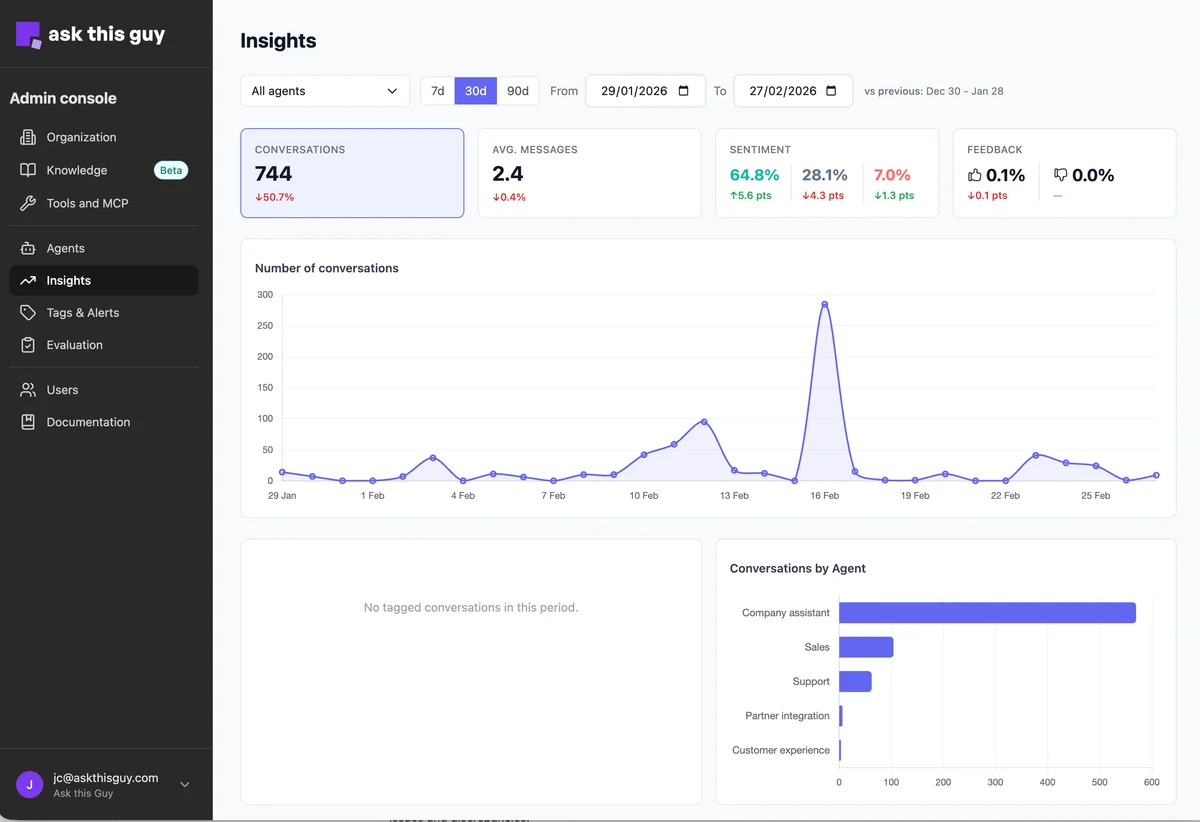Click the 7.0% negative sentiment value
This screenshot has width=1200, height=822.
[892, 175]
